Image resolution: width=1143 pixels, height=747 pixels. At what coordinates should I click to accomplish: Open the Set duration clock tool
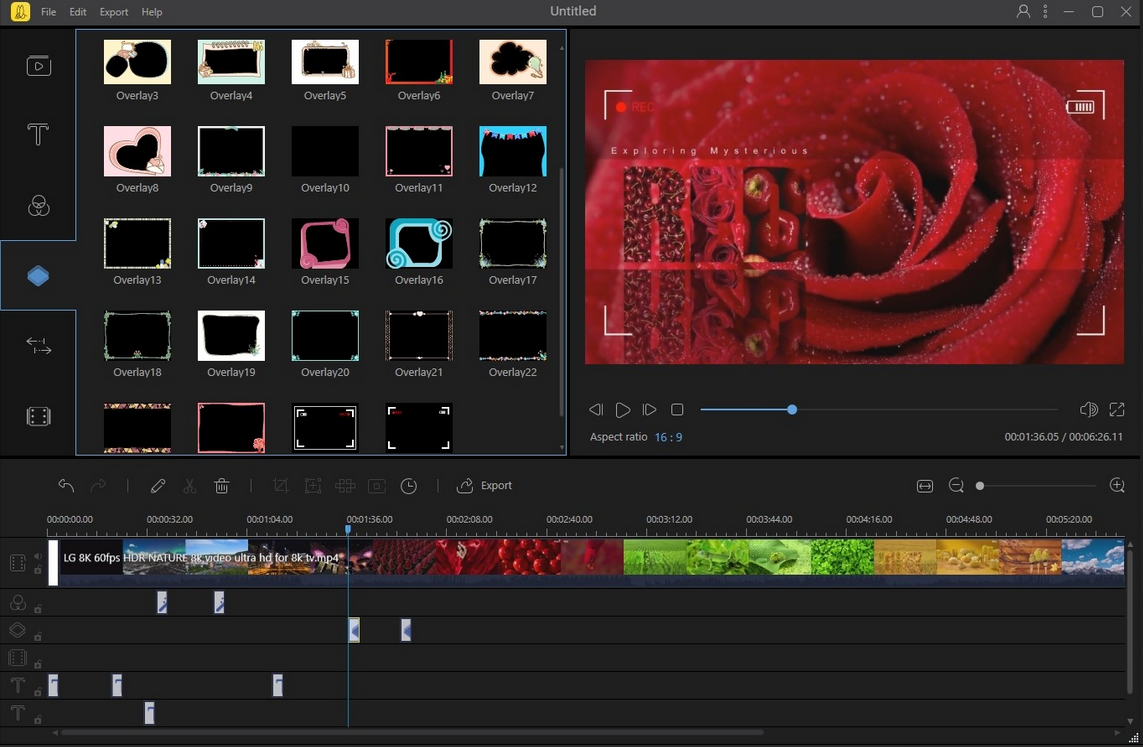(409, 485)
